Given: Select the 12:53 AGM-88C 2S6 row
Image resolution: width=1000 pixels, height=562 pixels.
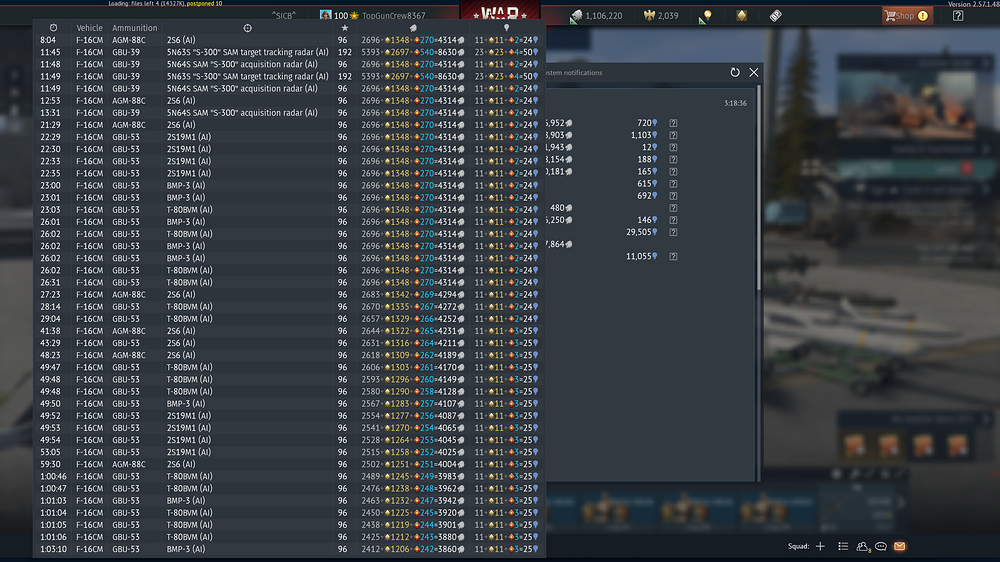Looking at the screenshot, I should coord(290,101).
